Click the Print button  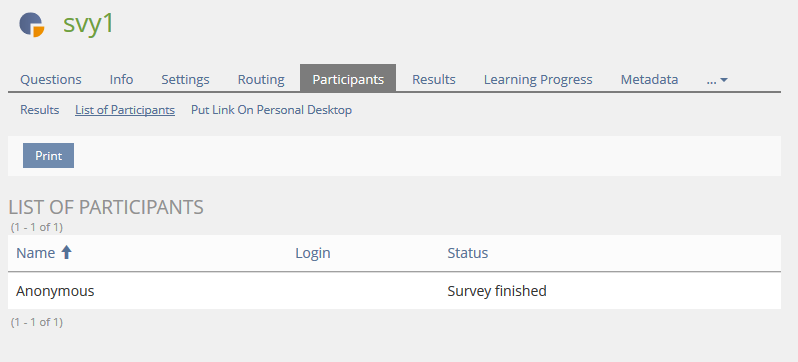point(48,156)
